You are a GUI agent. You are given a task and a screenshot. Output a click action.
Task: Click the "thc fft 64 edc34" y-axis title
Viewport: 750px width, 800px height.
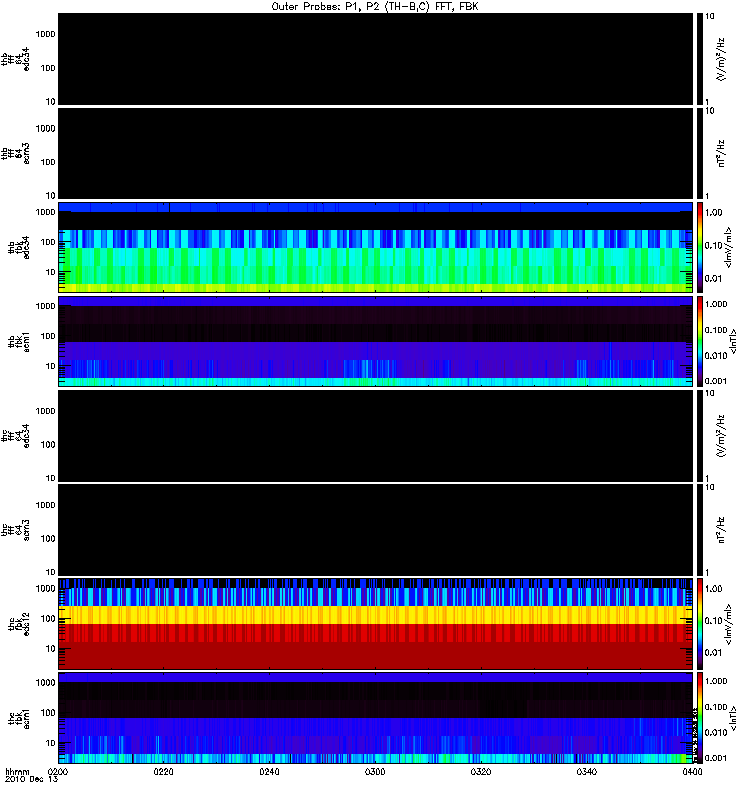(15, 436)
